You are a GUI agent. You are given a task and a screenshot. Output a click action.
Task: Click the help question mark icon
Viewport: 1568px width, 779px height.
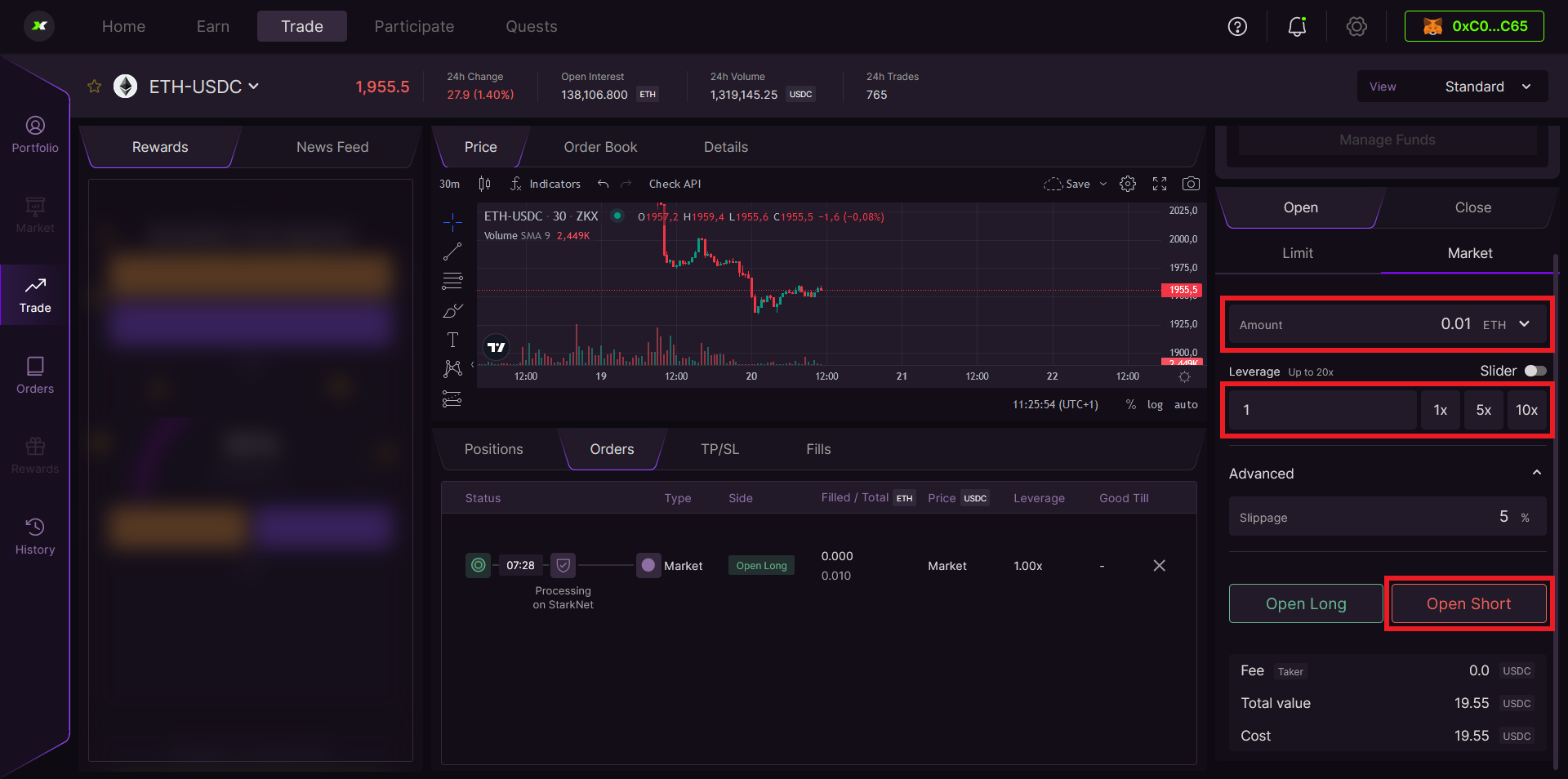(1237, 27)
